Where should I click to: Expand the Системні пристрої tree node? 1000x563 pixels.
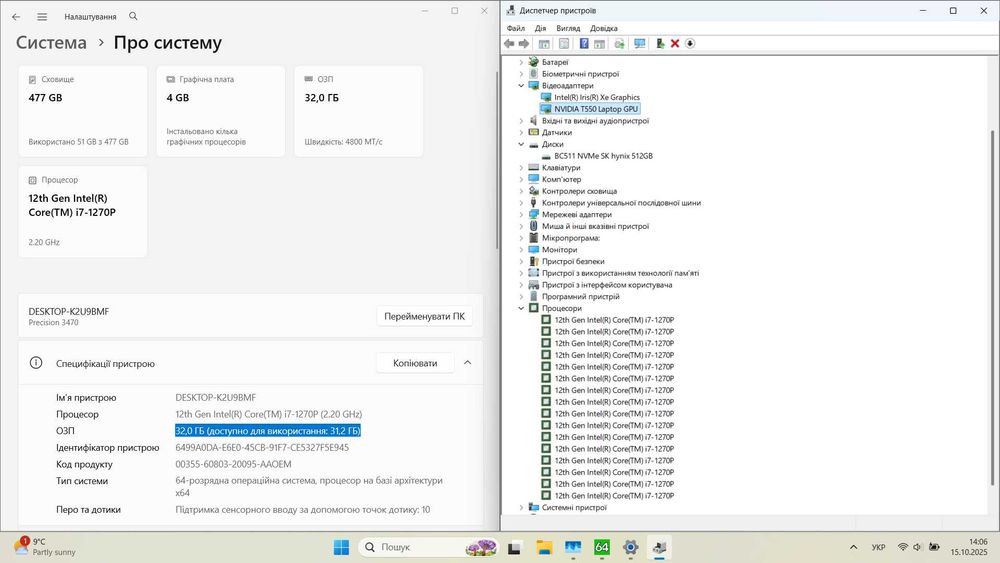tap(521, 508)
